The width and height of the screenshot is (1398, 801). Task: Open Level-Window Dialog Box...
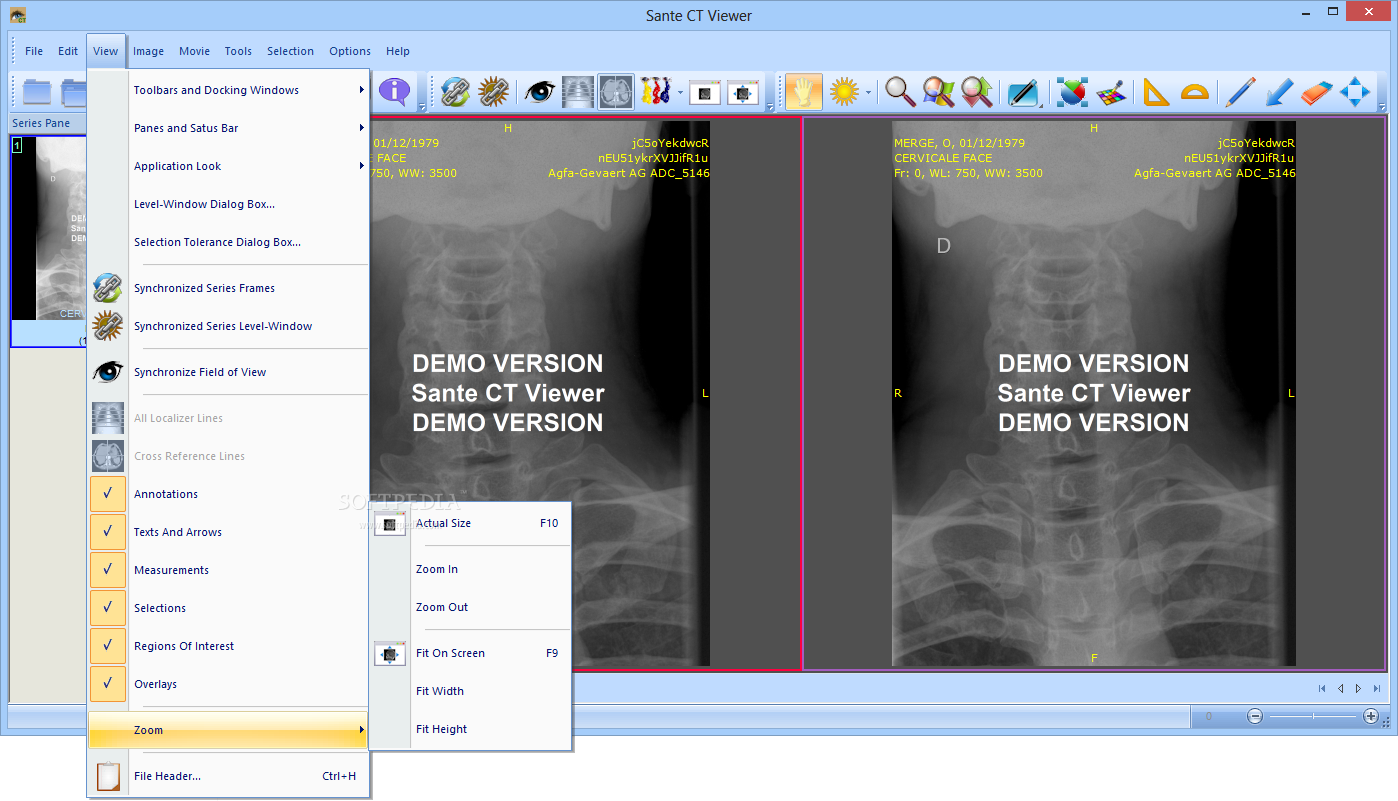(229, 204)
